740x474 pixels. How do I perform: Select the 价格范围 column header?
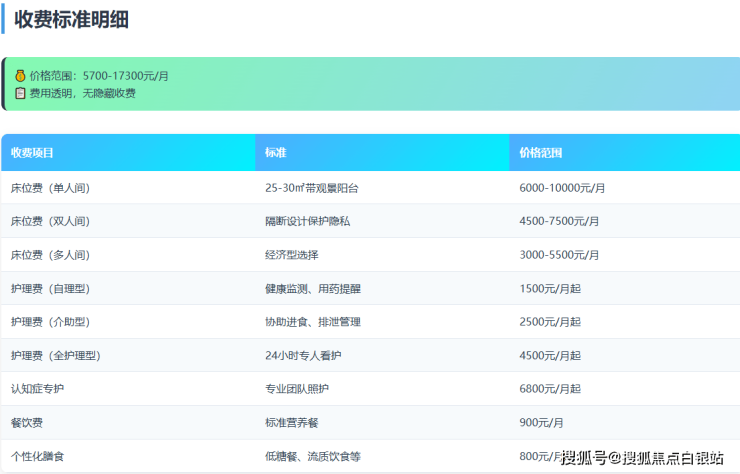[x=541, y=153]
